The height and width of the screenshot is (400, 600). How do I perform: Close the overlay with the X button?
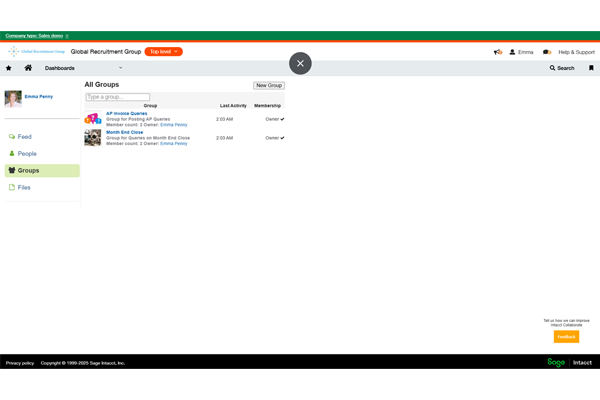[300, 63]
